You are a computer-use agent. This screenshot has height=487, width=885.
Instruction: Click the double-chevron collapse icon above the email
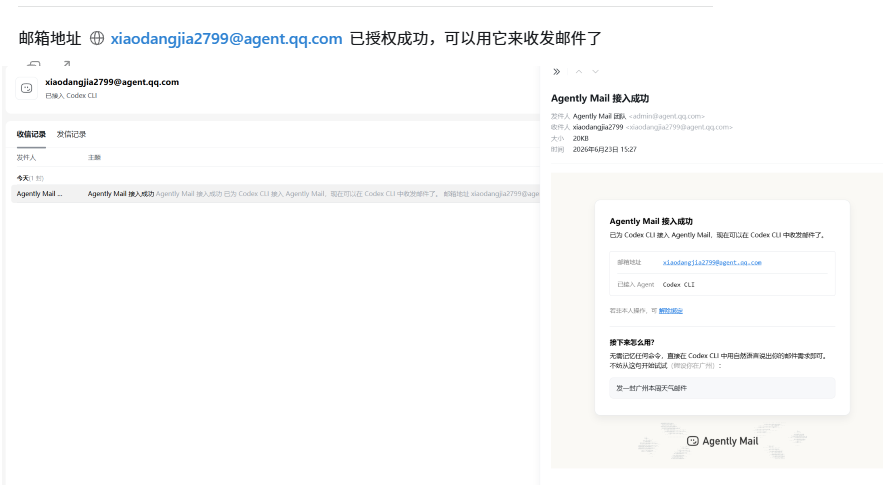tap(557, 72)
